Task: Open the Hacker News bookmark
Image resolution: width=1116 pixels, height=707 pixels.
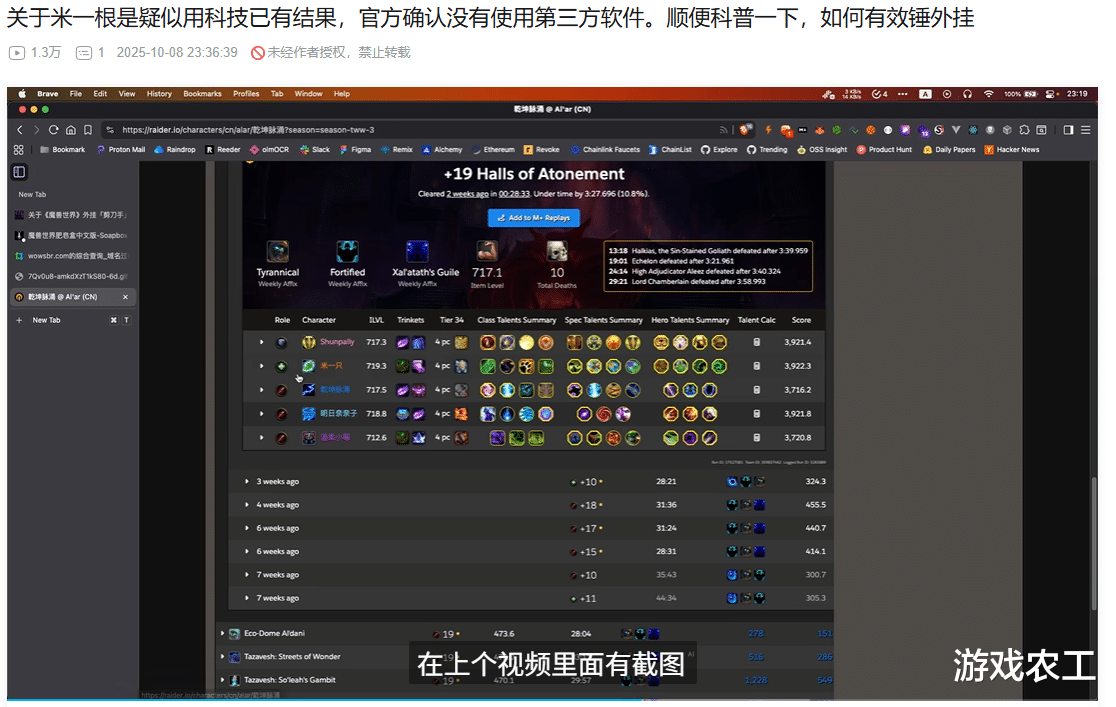Action: [x=1011, y=150]
